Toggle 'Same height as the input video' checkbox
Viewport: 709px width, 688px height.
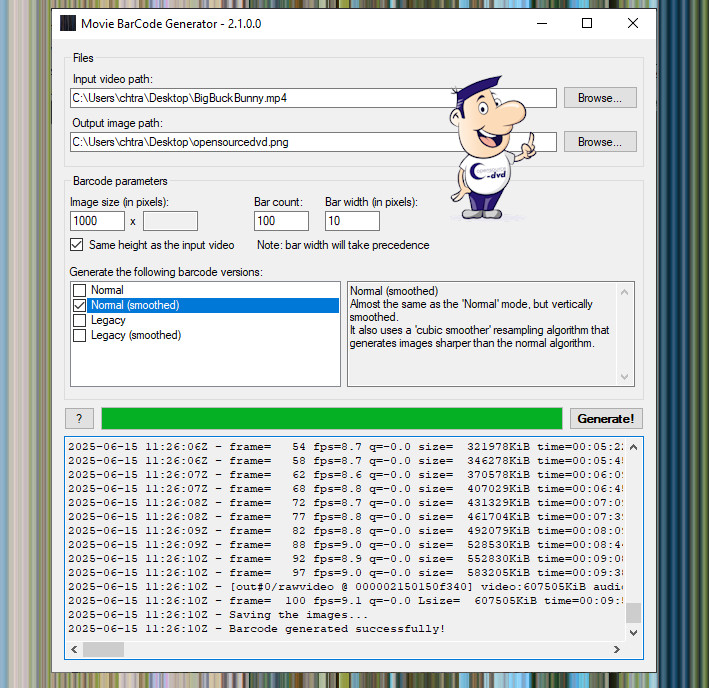coord(77,245)
